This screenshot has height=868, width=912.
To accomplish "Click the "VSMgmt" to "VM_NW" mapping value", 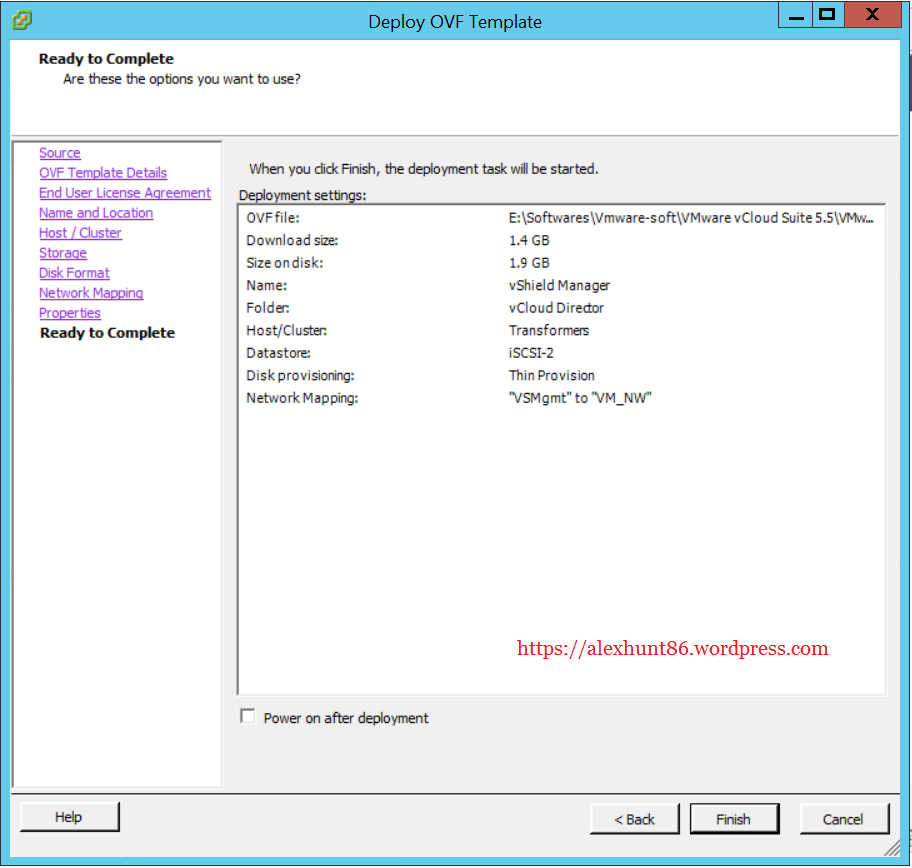I will click(580, 398).
